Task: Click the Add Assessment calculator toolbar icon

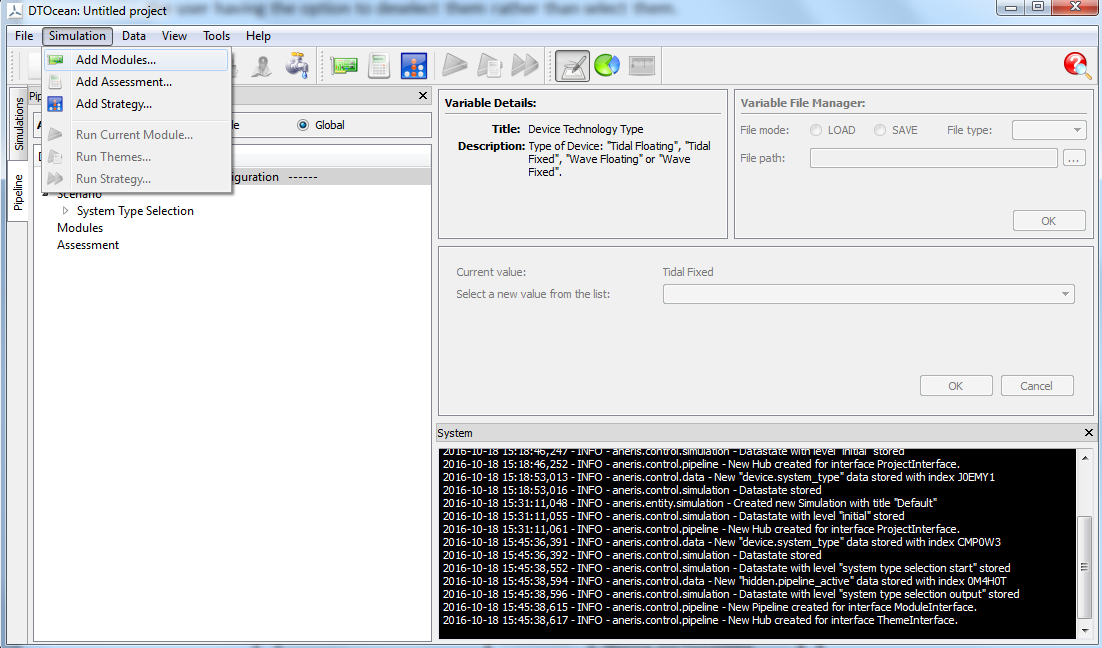Action: pos(379,66)
